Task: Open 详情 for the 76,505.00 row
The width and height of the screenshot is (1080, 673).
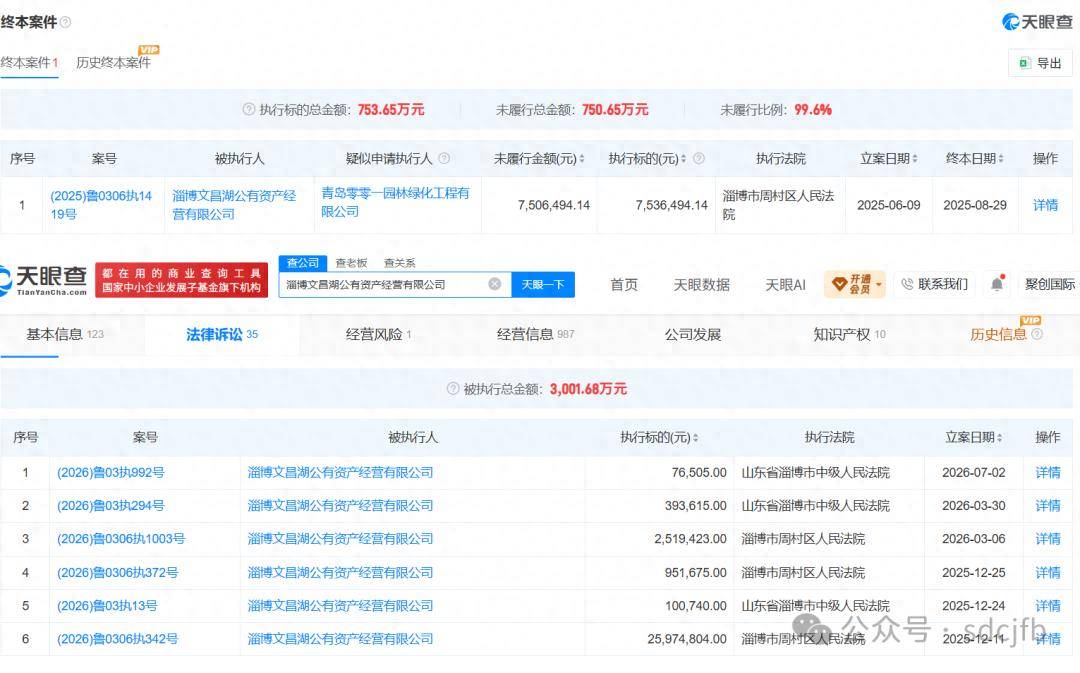Action: 1048,473
